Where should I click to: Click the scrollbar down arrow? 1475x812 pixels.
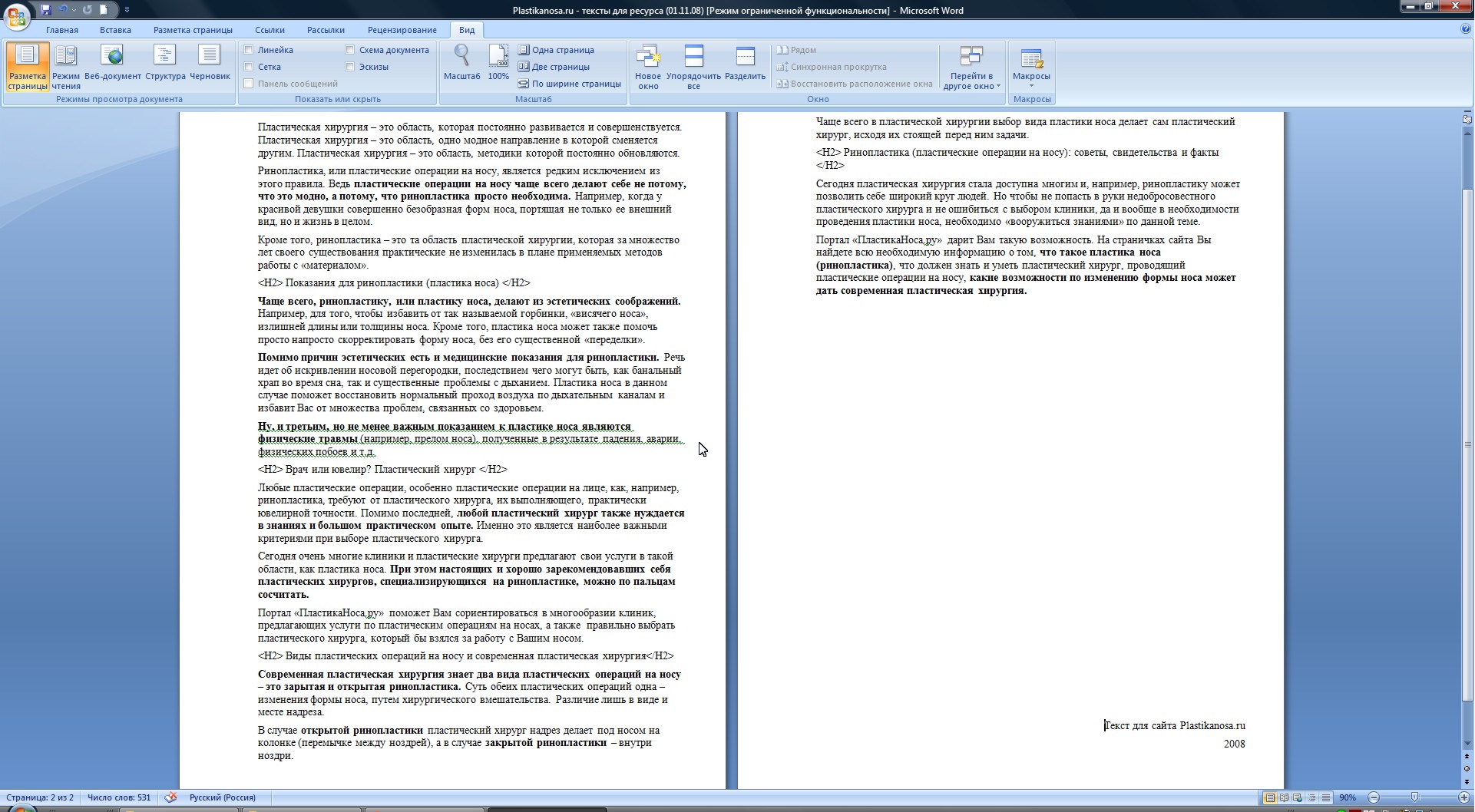click(1467, 744)
